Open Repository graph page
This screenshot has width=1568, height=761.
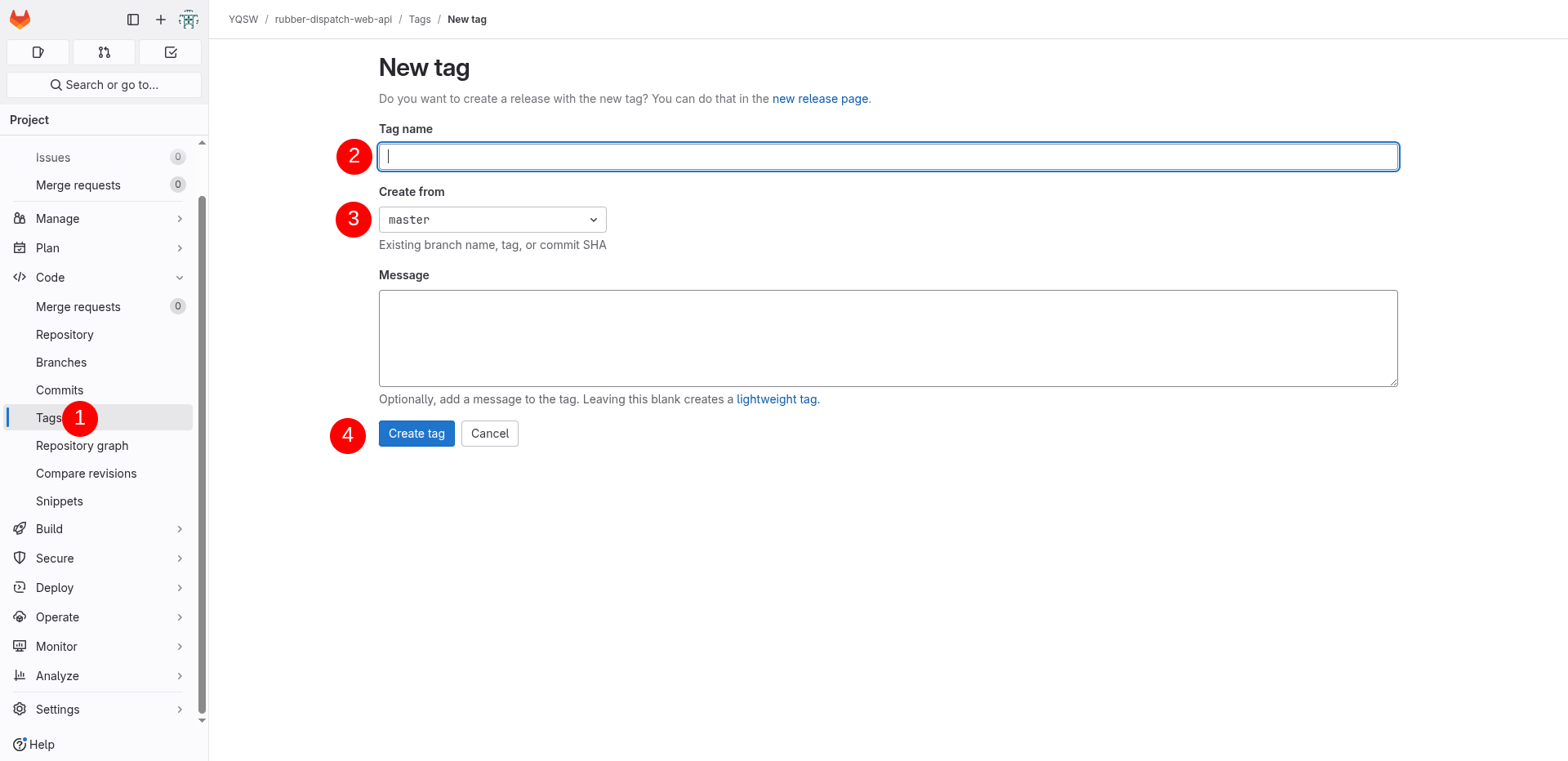coord(99,446)
